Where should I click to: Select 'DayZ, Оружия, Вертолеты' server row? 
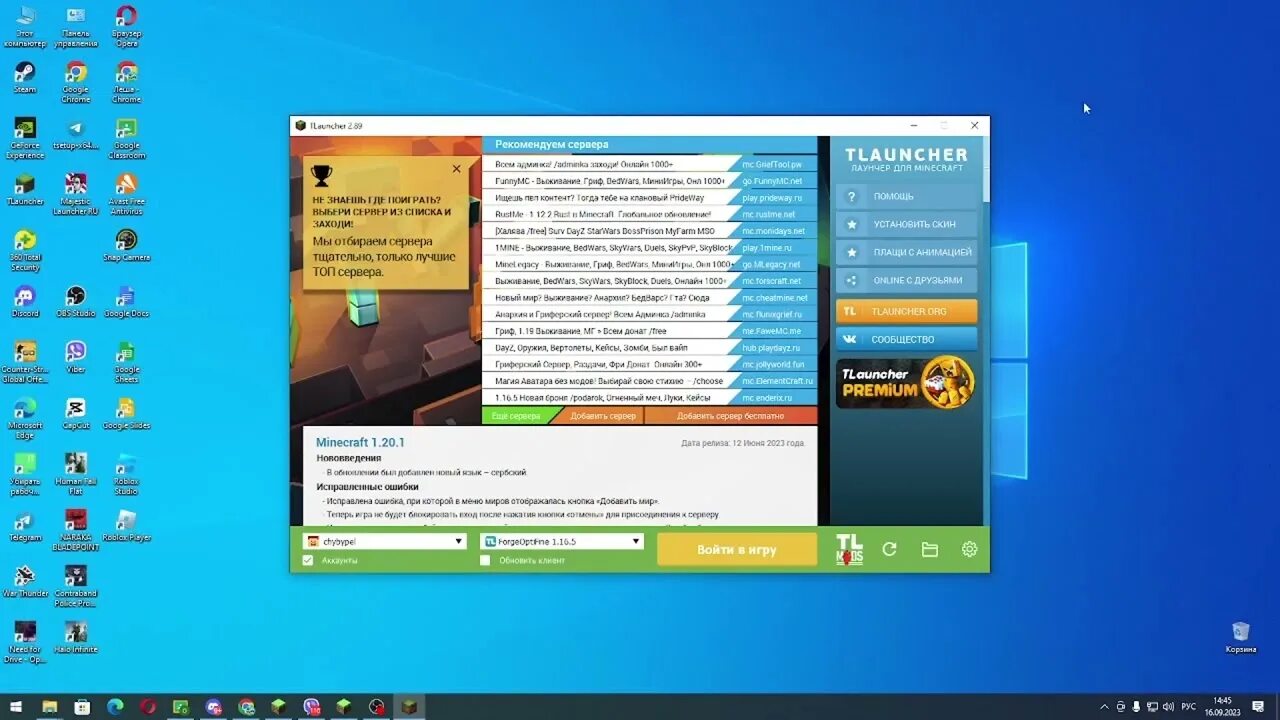(649, 348)
